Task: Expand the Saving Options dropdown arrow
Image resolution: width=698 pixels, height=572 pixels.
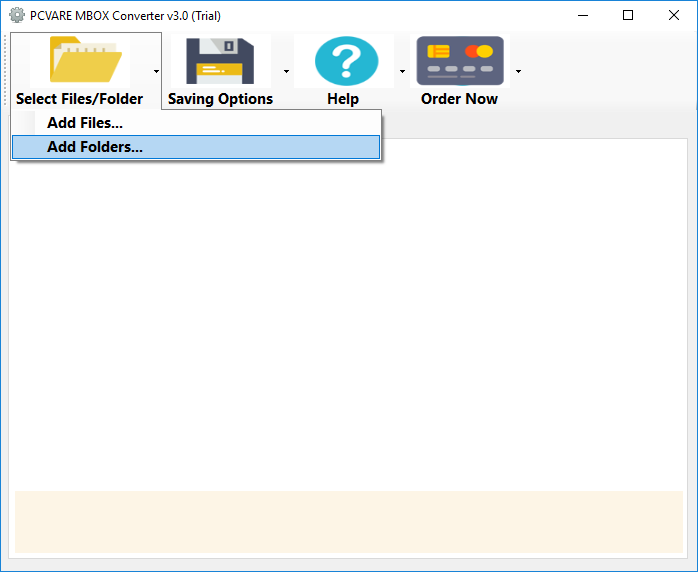Action: (x=286, y=71)
